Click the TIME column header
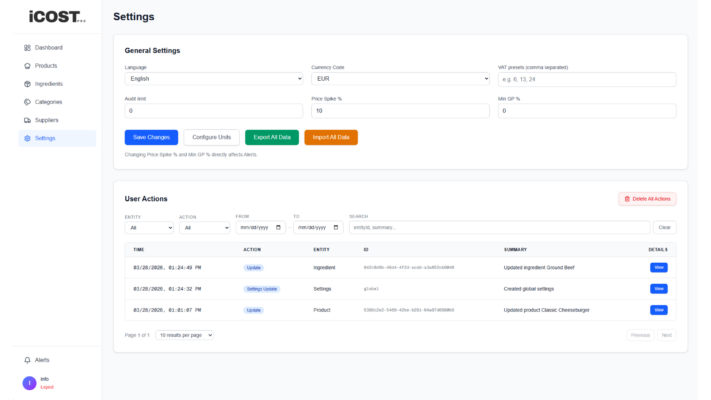 click(139, 250)
